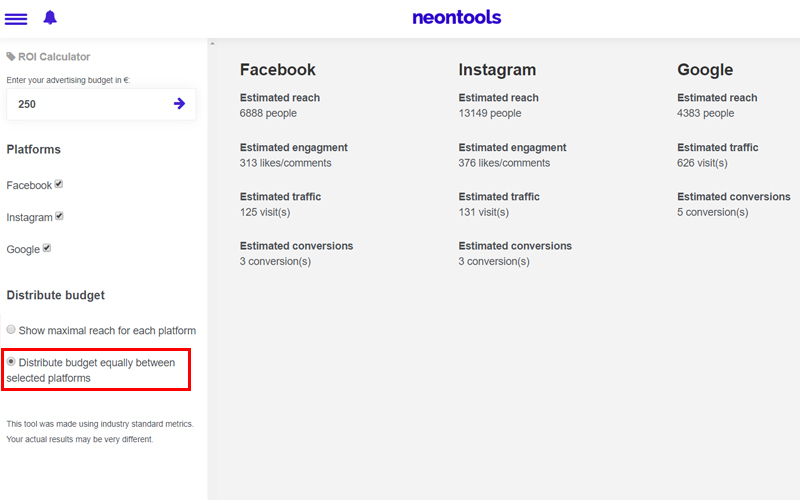Click the ROI Calculator tag icon
The image size is (800, 500).
pos(11,57)
